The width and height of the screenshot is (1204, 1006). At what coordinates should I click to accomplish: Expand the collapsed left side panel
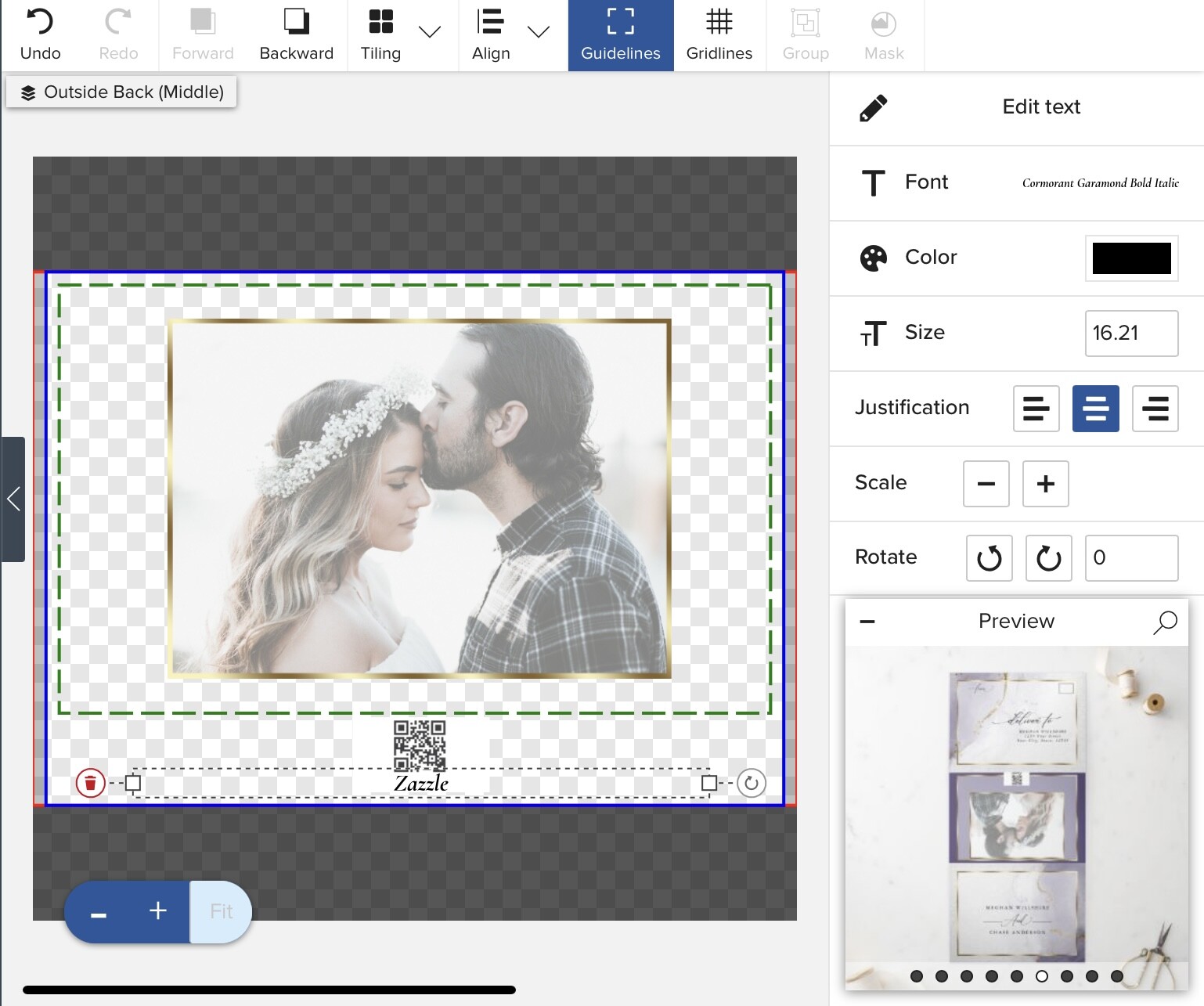tap(13, 499)
